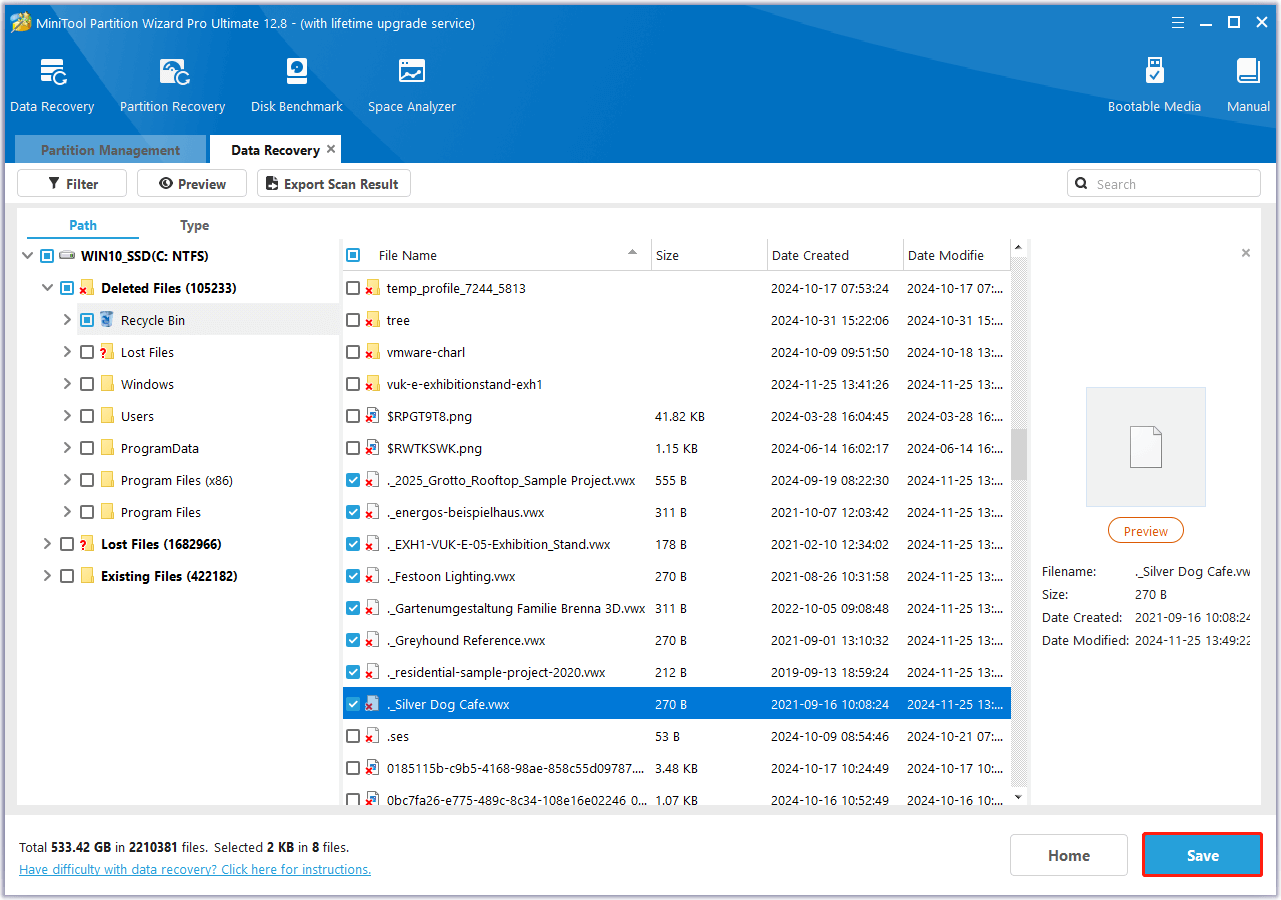Click the ._Festoon Lighting.vwx file icon

[x=372, y=576]
